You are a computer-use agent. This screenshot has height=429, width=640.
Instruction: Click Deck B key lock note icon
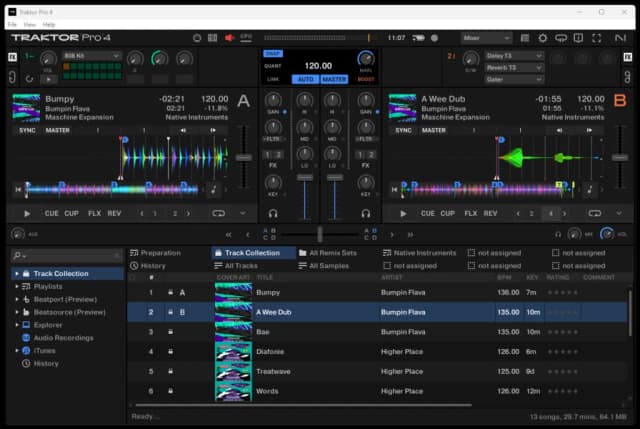click(x=589, y=189)
